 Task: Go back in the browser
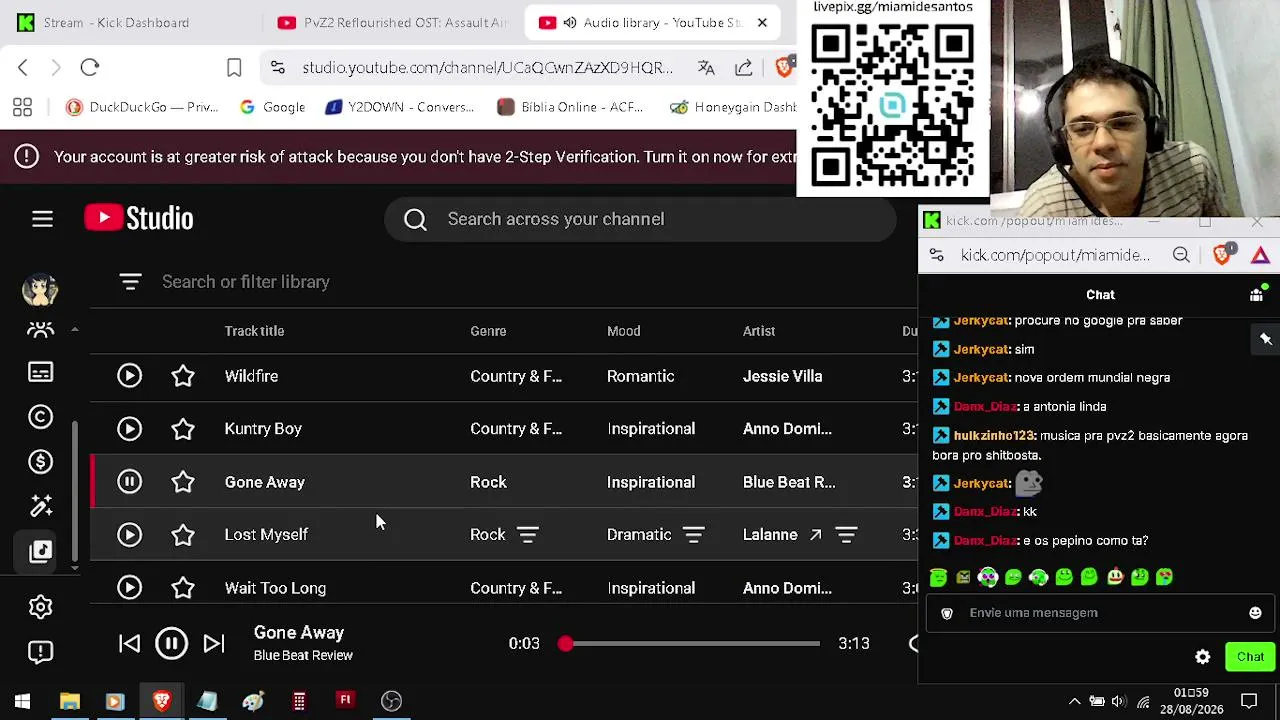[23, 67]
